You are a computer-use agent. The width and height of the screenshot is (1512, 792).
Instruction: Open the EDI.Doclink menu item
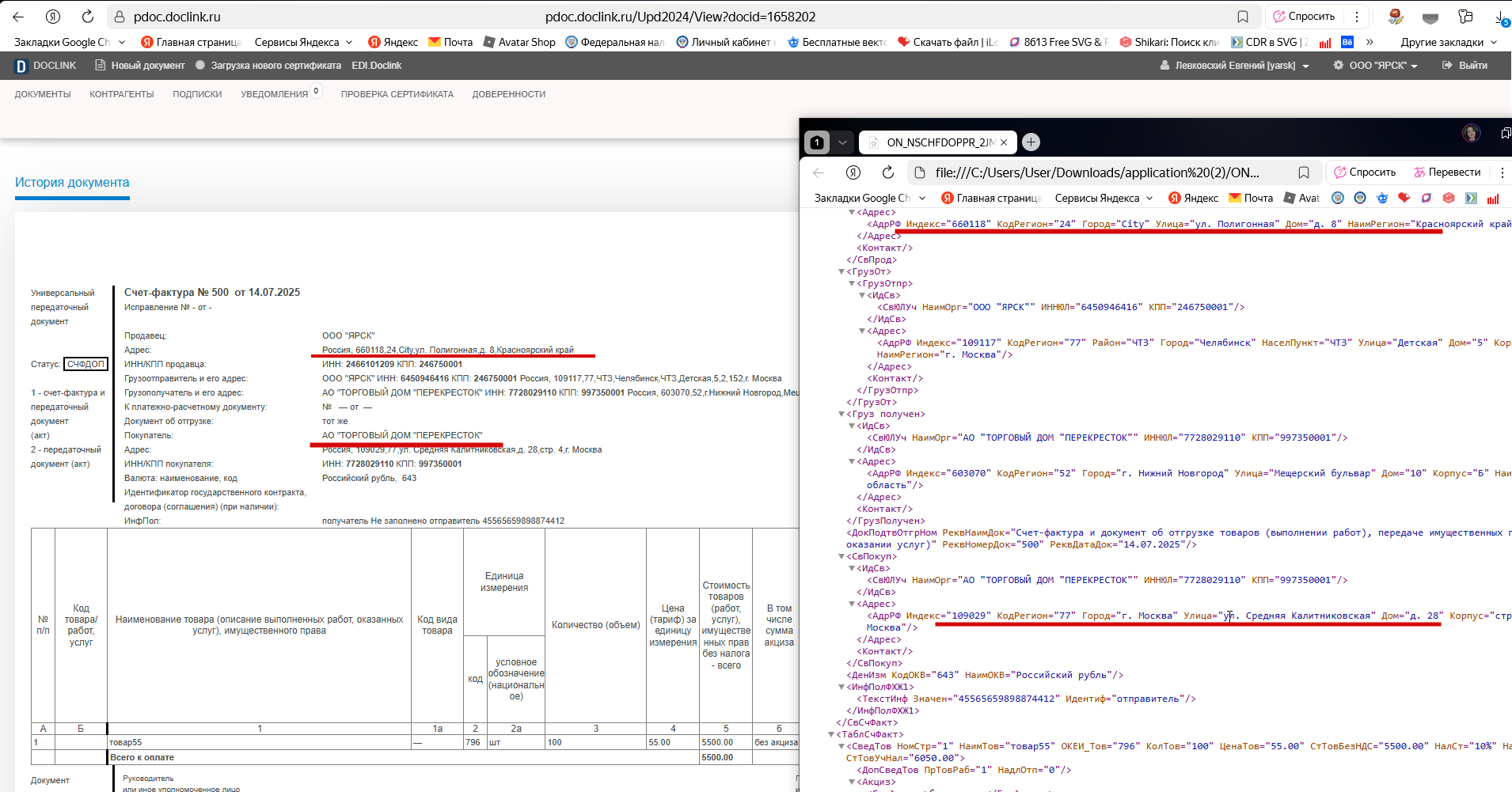376,66
